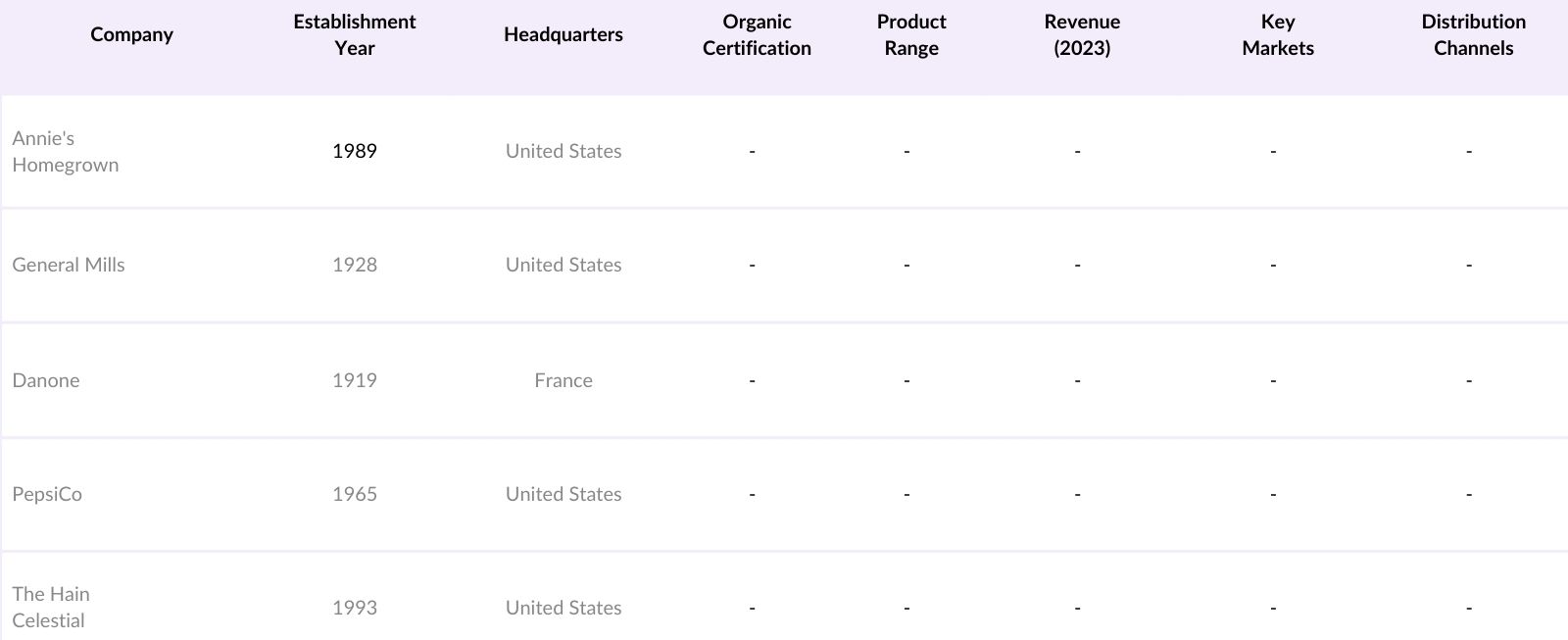Select the Key Markets column header
1568x640 pixels.
1278,34
